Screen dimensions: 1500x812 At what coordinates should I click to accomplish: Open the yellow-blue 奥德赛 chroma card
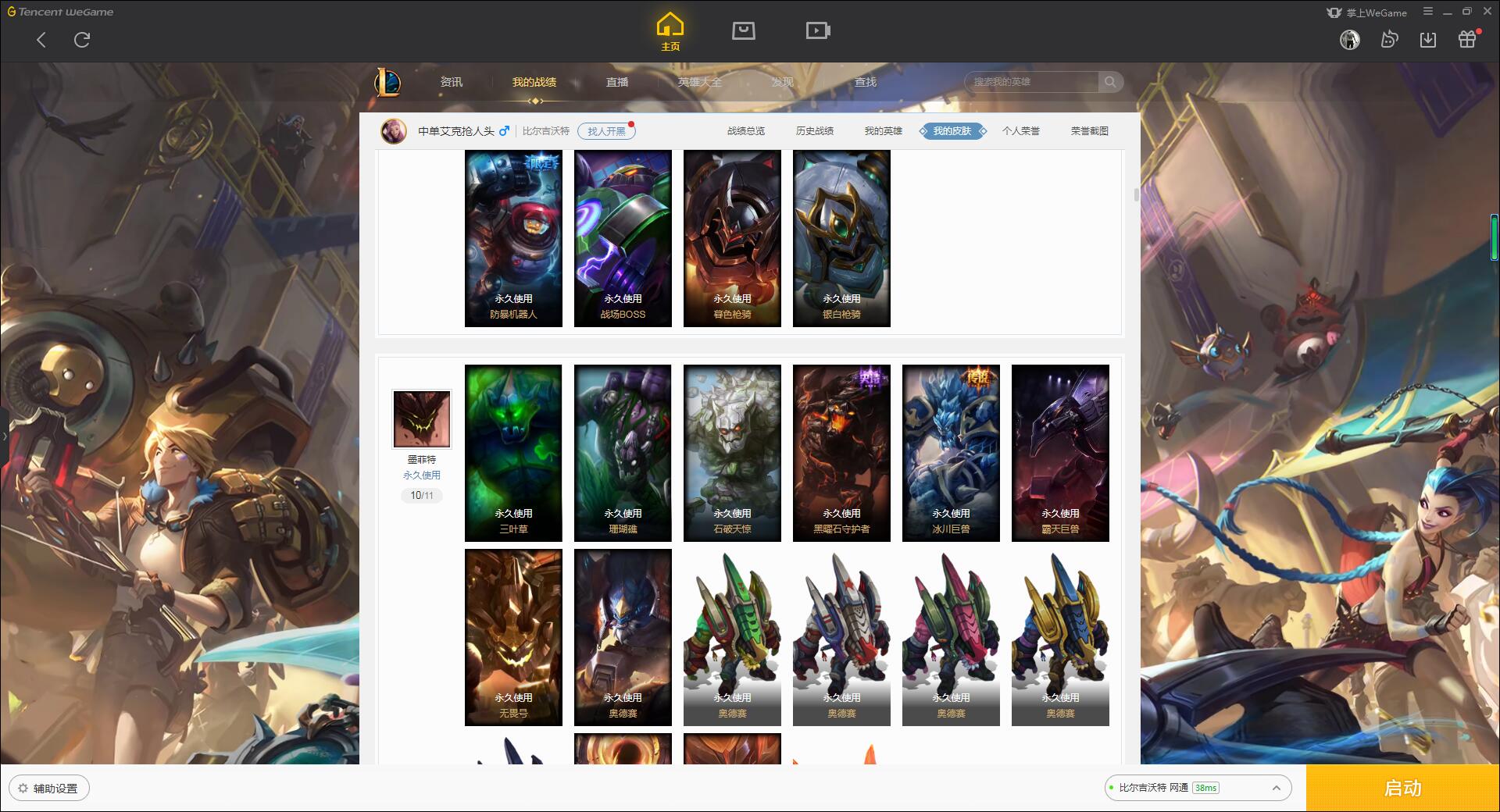click(x=1060, y=637)
